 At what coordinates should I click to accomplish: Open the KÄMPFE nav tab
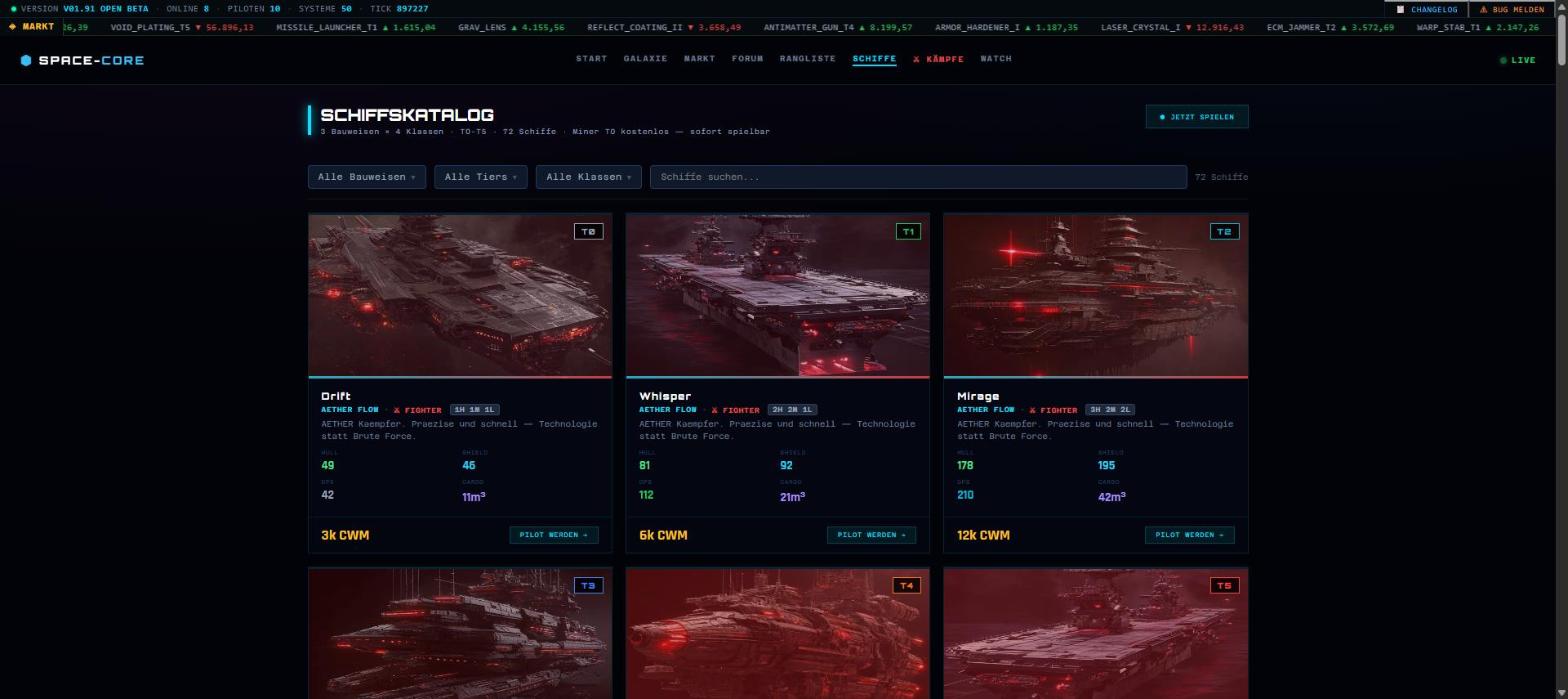(x=938, y=59)
